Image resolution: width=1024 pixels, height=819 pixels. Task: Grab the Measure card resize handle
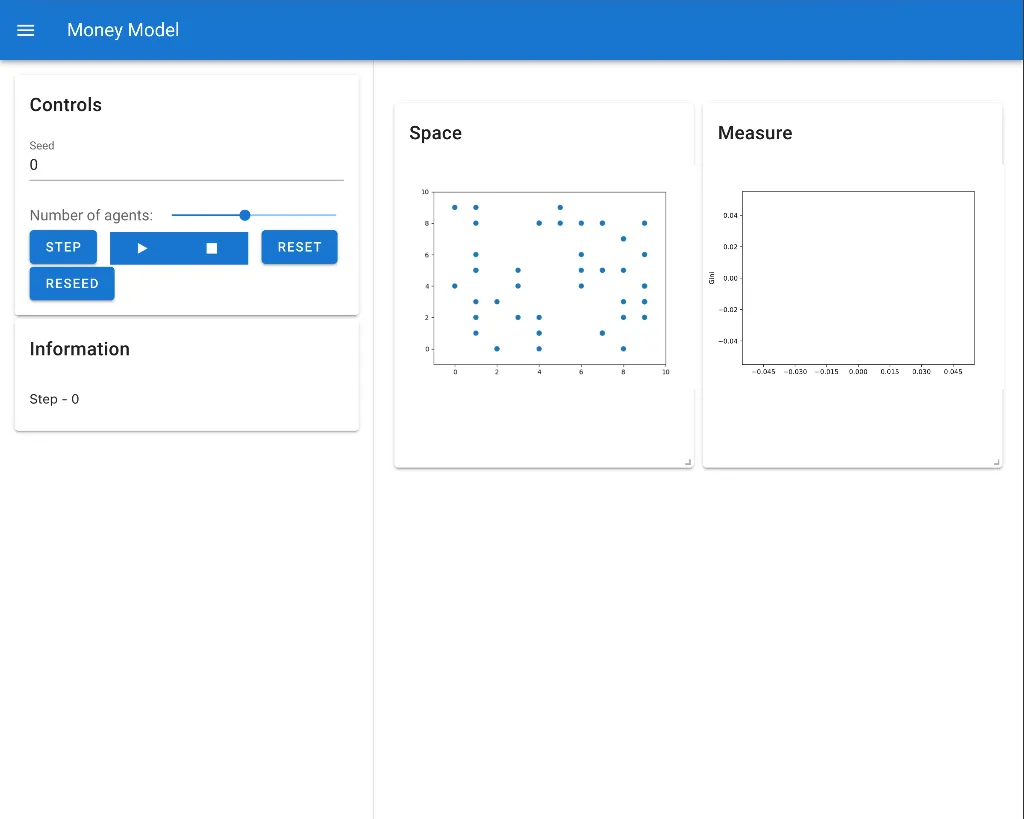pos(996,462)
